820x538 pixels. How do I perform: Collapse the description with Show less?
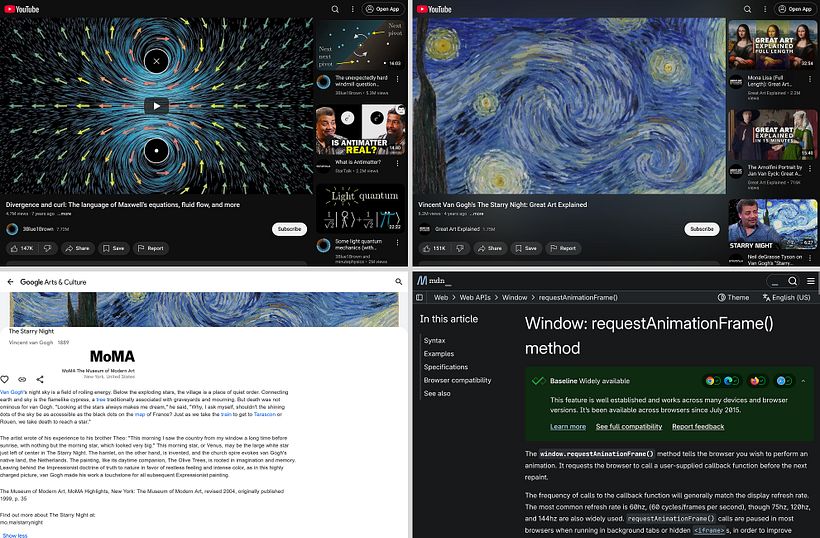click(x=15, y=535)
